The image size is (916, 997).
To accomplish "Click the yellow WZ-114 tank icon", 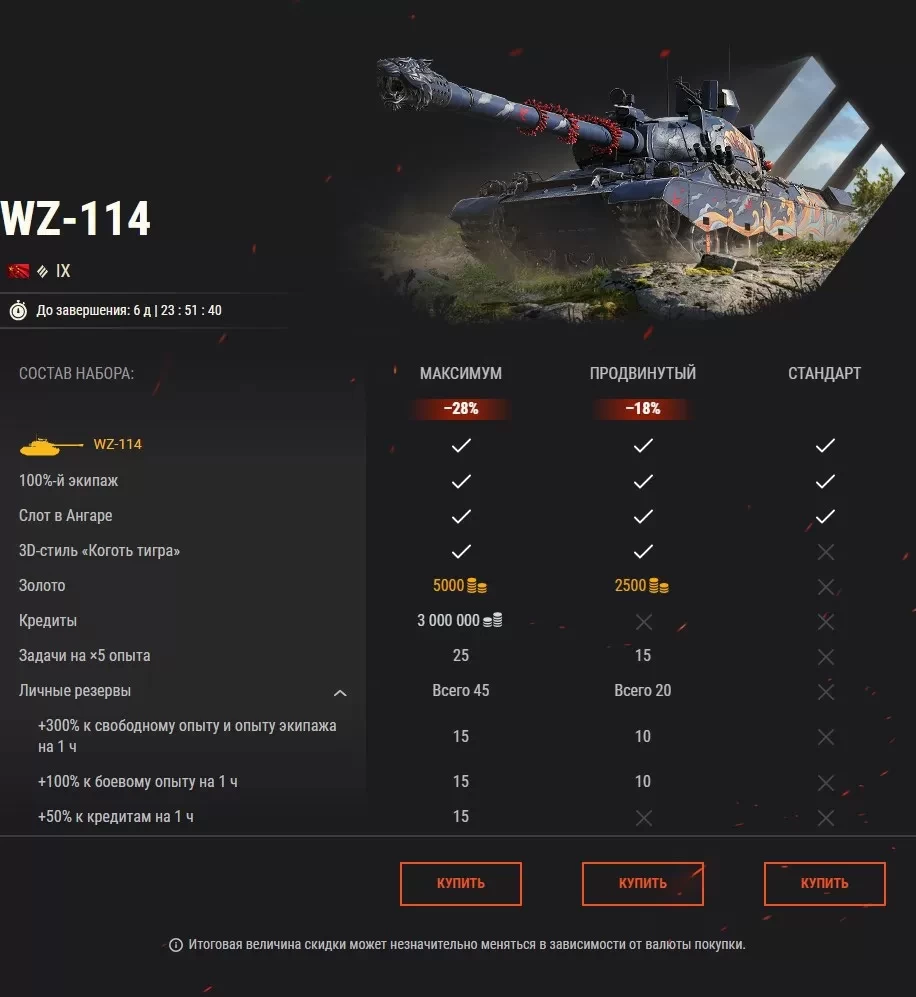I will [51, 446].
